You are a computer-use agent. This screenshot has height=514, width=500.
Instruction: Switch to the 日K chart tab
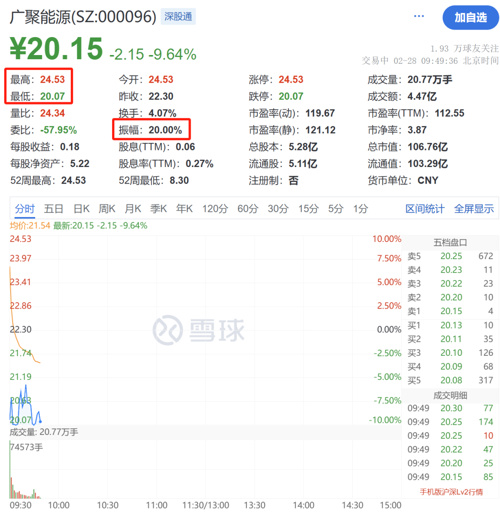[x=82, y=209]
